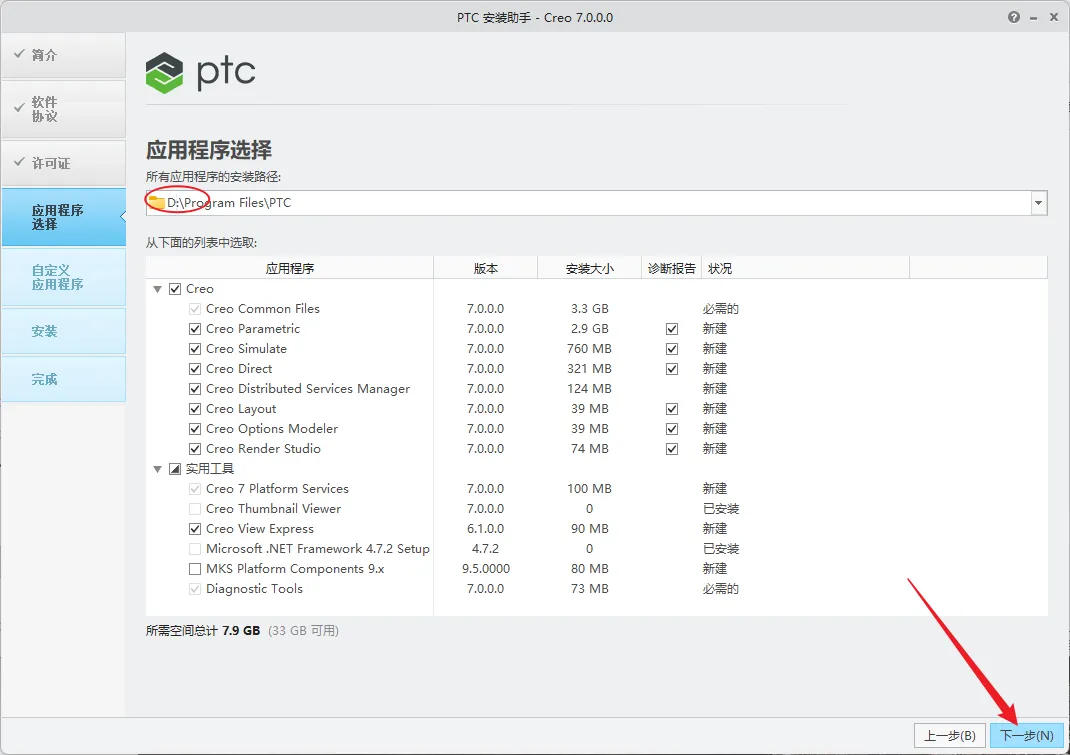This screenshot has width=1070, height=755.
Task: Click the 上一步(B) button
Action: (x=950, y=736)
